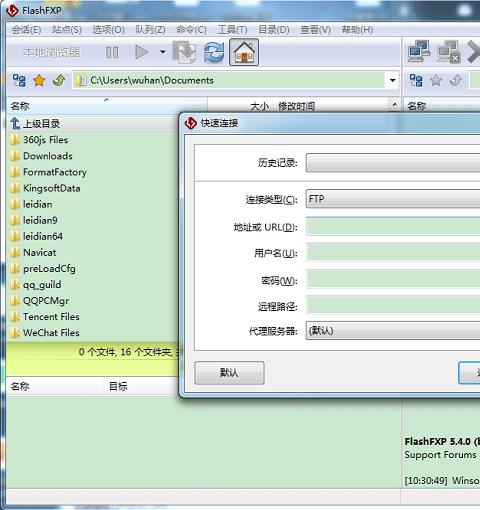Click the orange favorites star in local pane

tap(39, 80)
